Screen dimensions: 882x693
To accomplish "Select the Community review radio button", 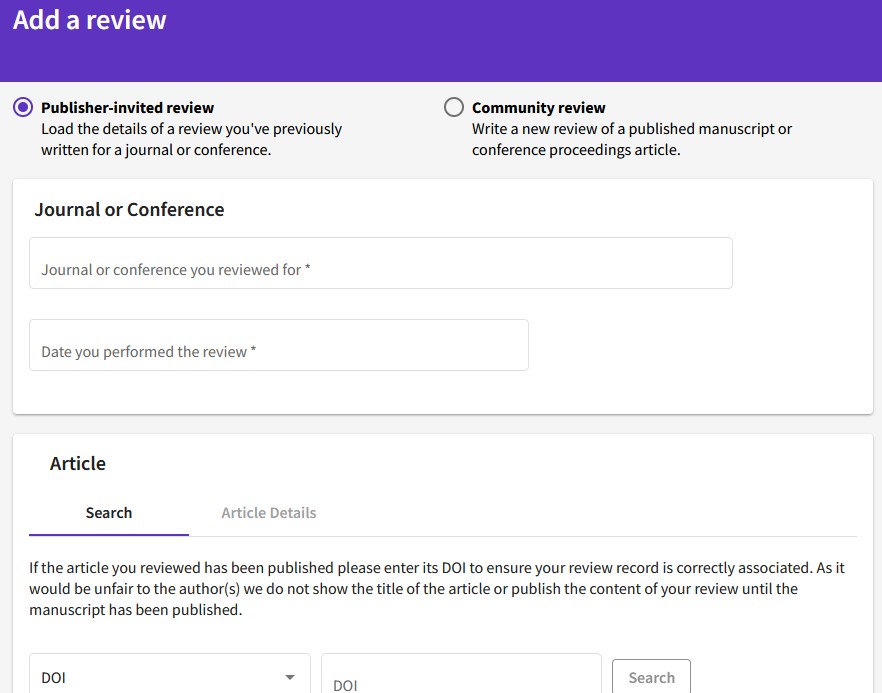I will pyautogui.click(x=453, y=107).
